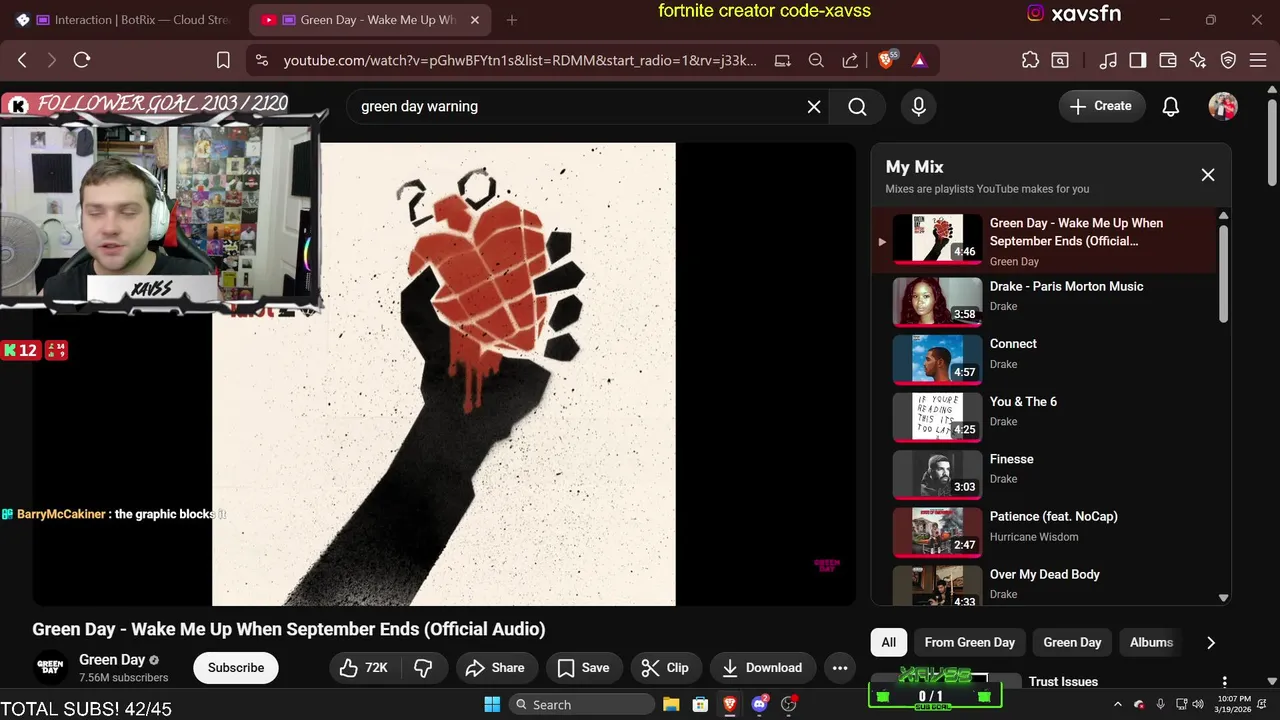Click the Clip scissors button
This screenshot has height=720, width=1280.
[x=666, y=668]
